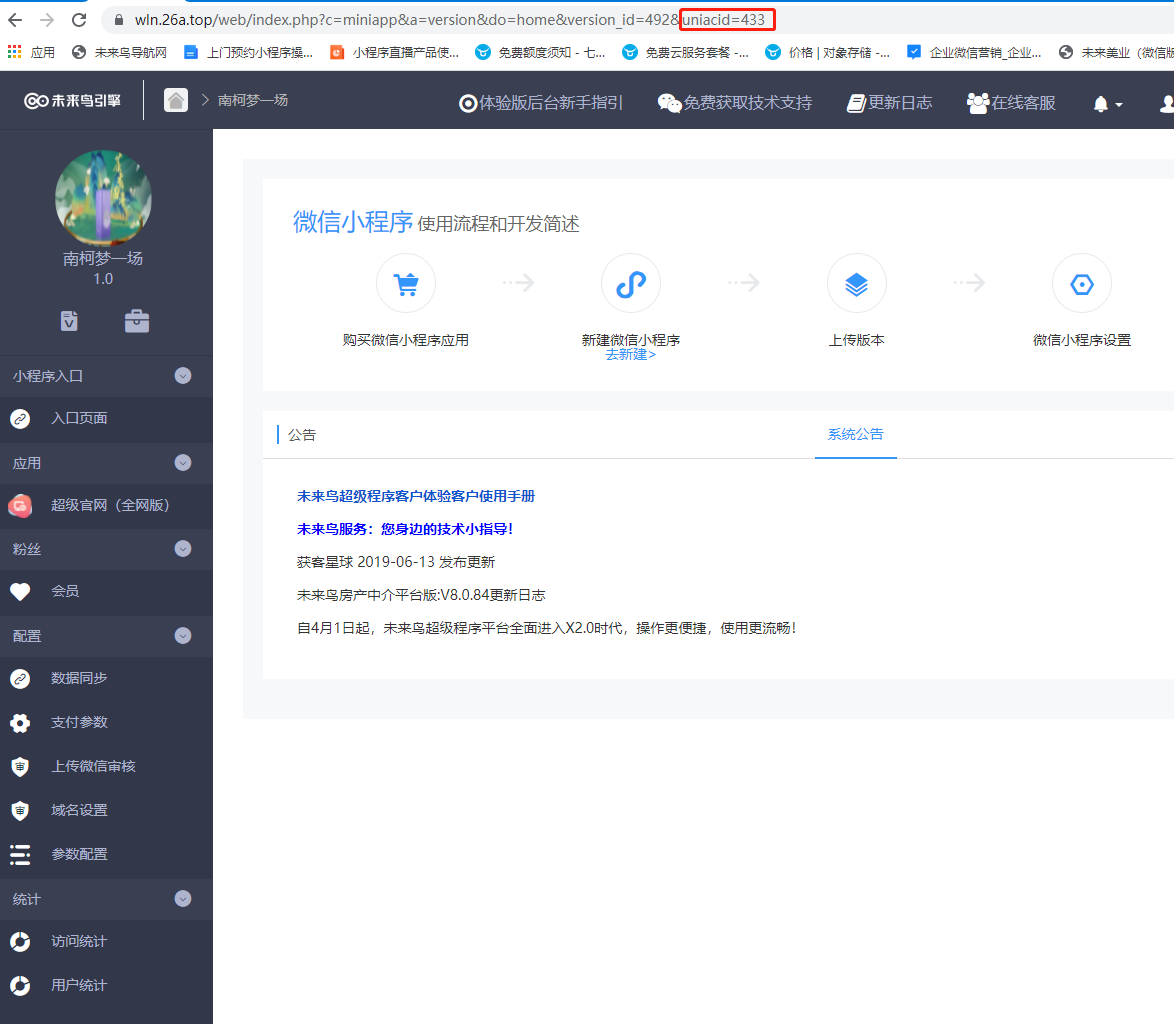Open 用户统计 in the sidebar
1174x1024 pixels.
(x=106, y=986)
